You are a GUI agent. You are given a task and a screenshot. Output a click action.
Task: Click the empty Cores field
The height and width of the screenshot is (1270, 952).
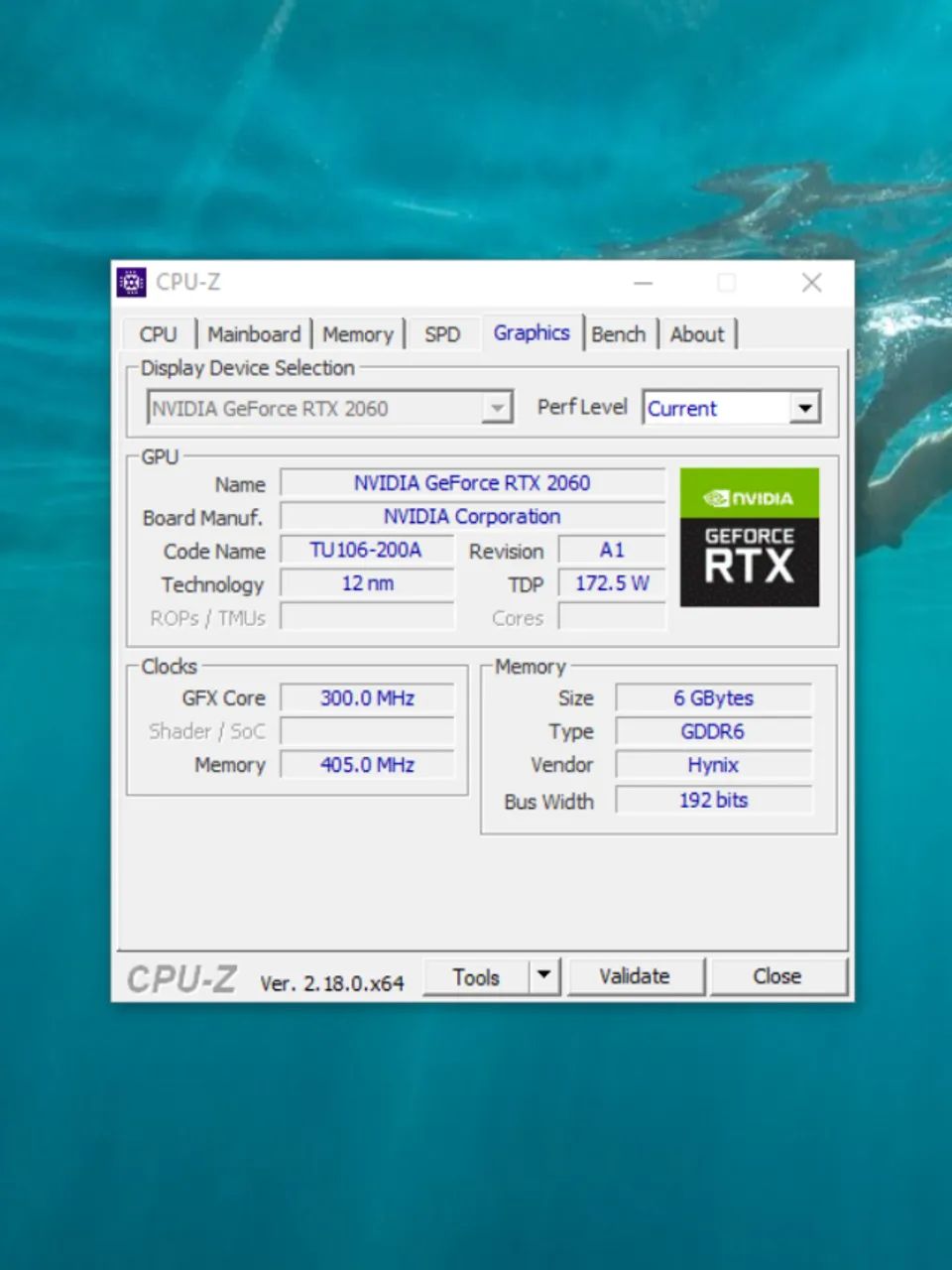tap(612, 617)
